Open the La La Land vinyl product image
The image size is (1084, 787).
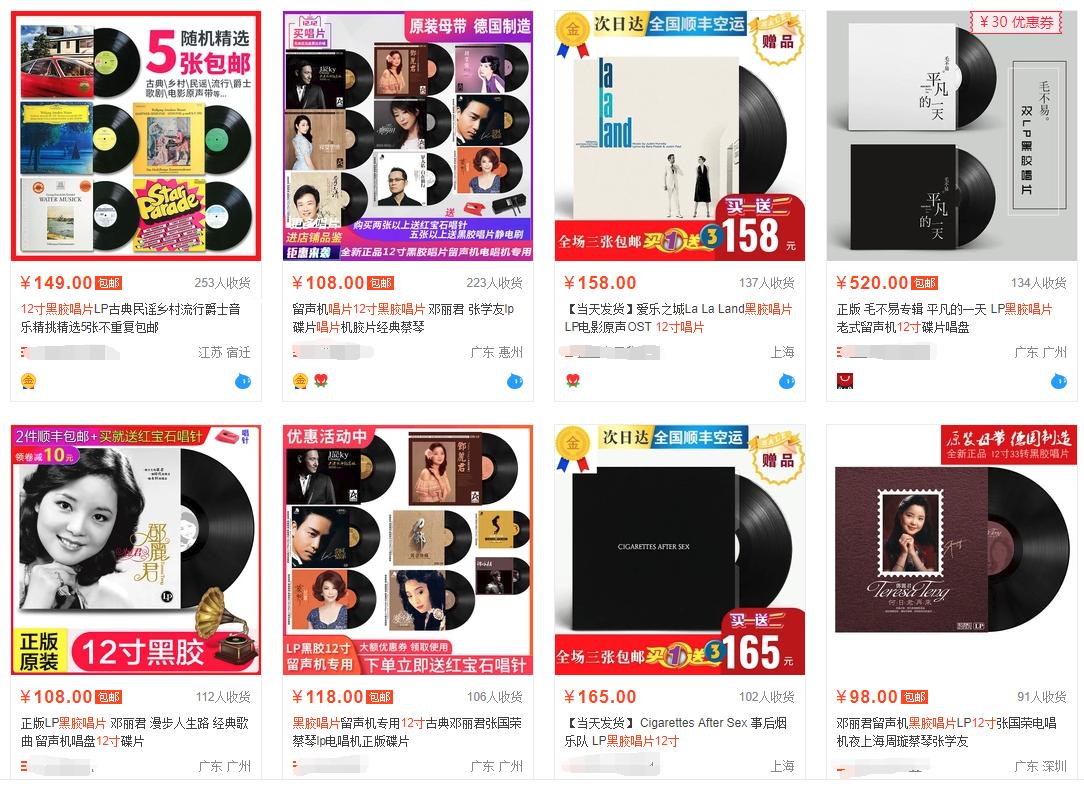680,136
